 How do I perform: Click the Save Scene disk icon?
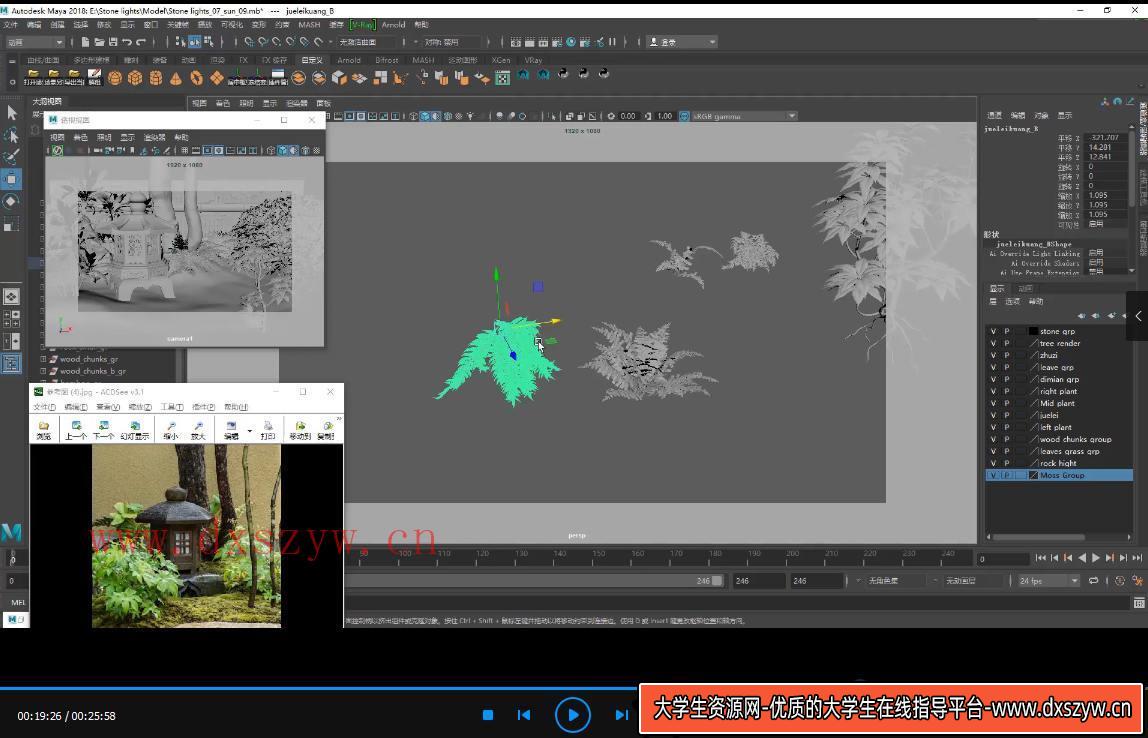[113, 42]
